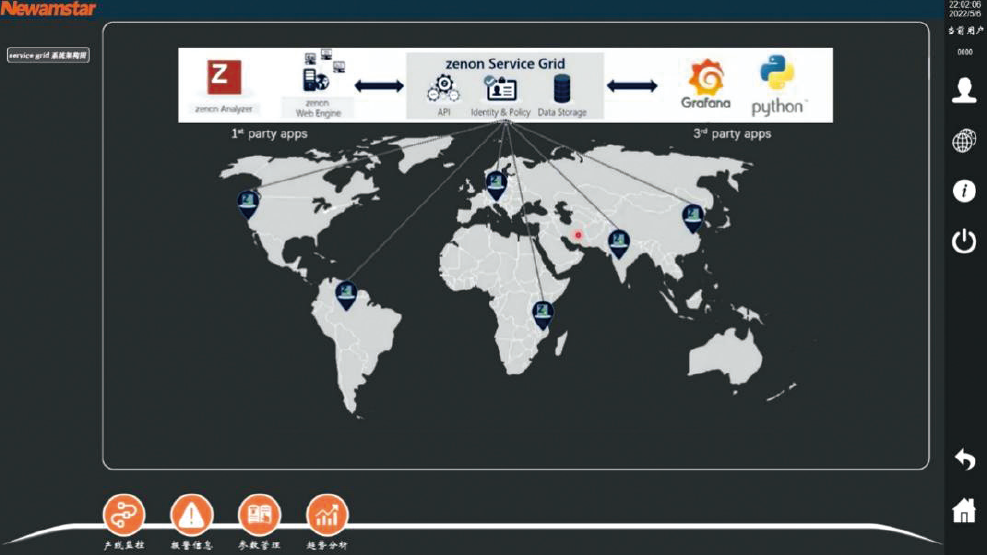Click the user profile silhouette icon
Image resolution: width=987 pixels, height=555 pixels.
tap(964, 90)
